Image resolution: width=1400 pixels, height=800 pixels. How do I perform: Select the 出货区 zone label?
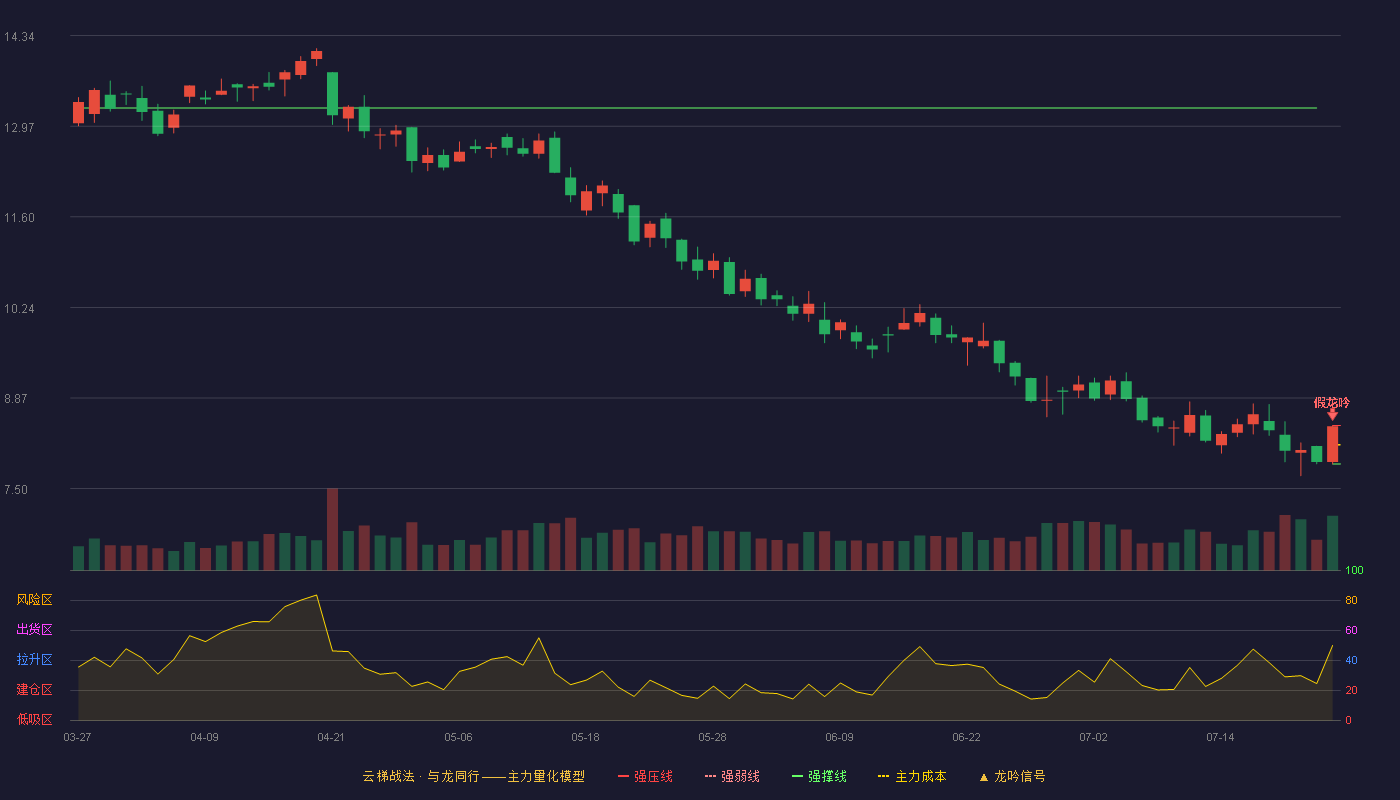[x=34, y=630]
